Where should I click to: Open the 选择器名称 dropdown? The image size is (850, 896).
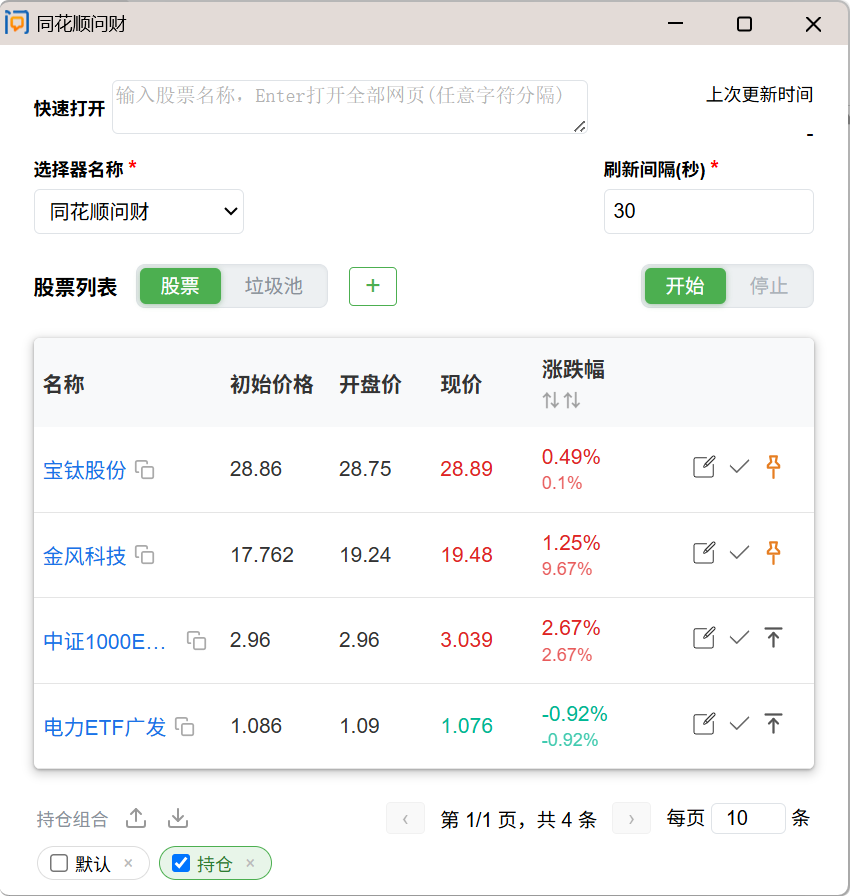pyautogui.click(x=139, y=211)
